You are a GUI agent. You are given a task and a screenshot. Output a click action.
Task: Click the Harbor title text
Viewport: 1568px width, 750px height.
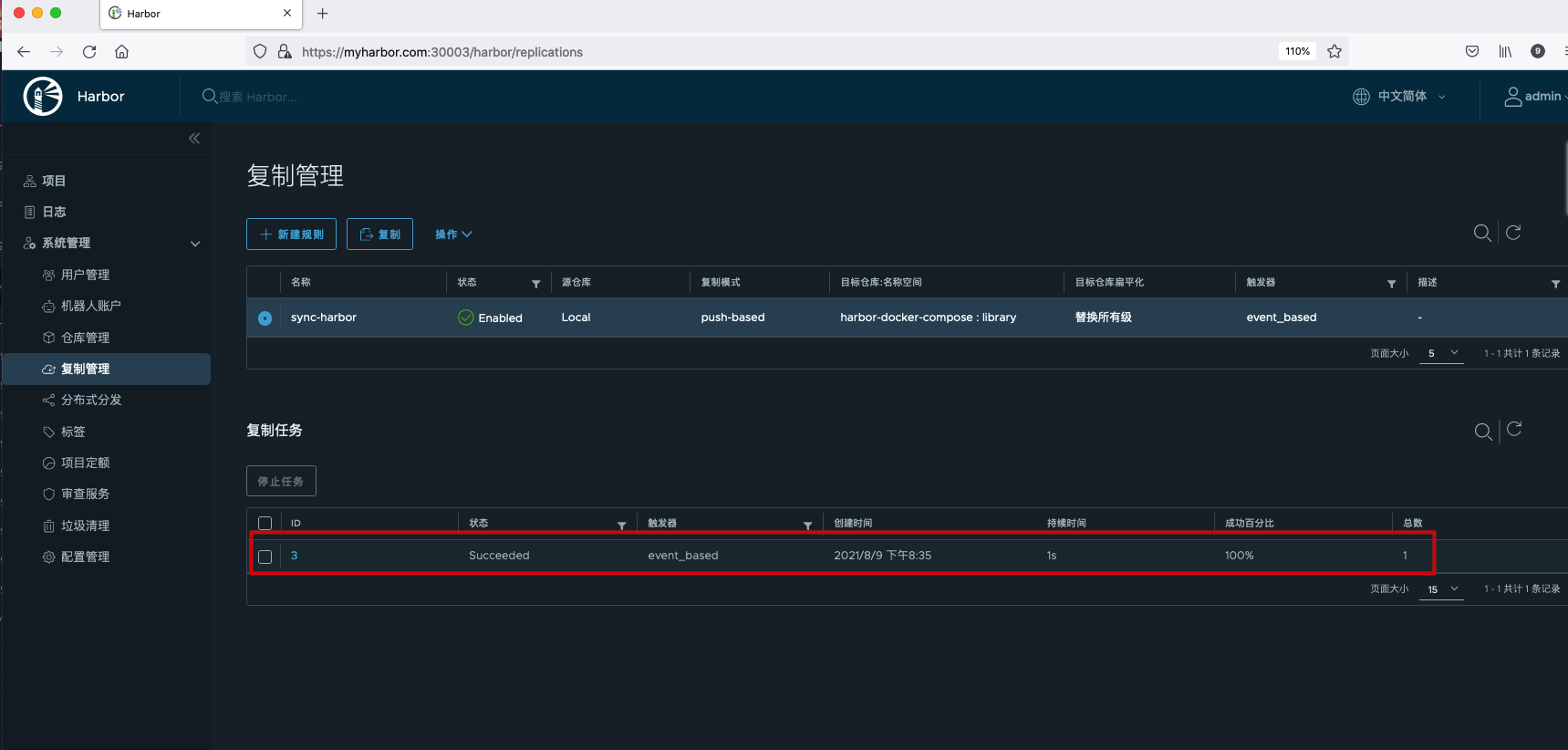pyautogui.click(x=101, y=97)
